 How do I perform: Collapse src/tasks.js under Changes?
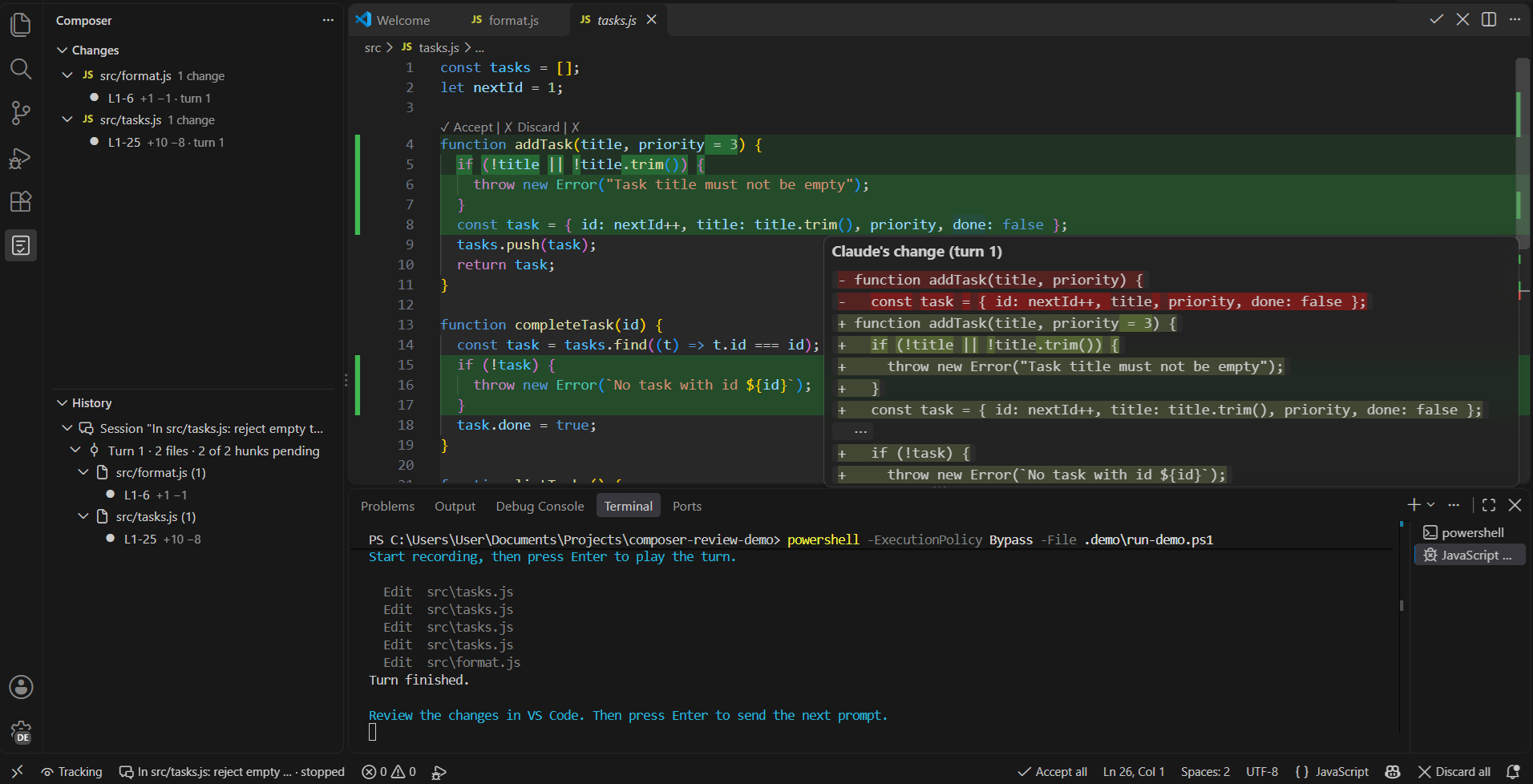pos(67,119)
